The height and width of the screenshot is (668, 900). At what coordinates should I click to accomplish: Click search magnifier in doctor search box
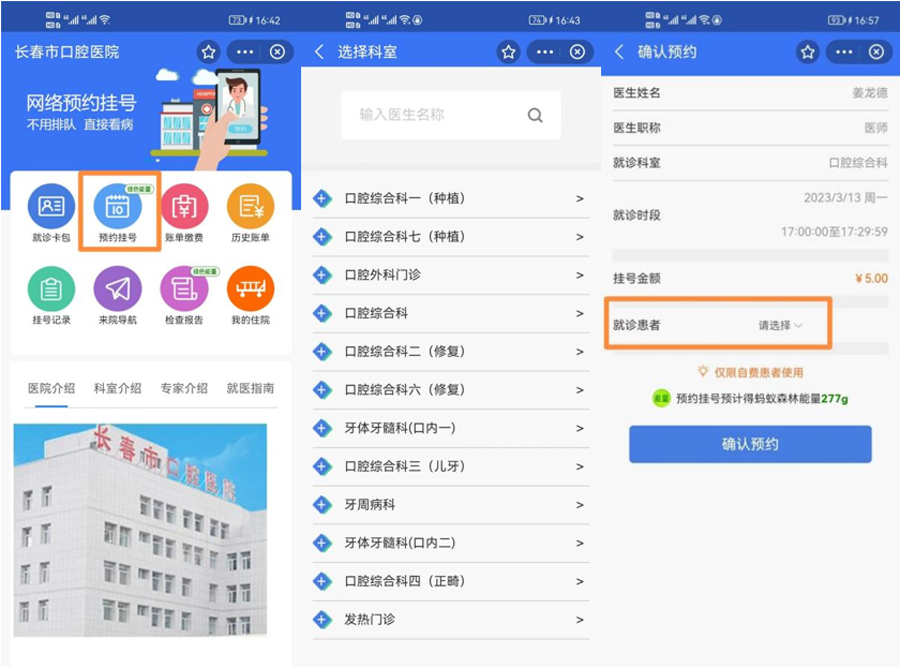point(535,115)
